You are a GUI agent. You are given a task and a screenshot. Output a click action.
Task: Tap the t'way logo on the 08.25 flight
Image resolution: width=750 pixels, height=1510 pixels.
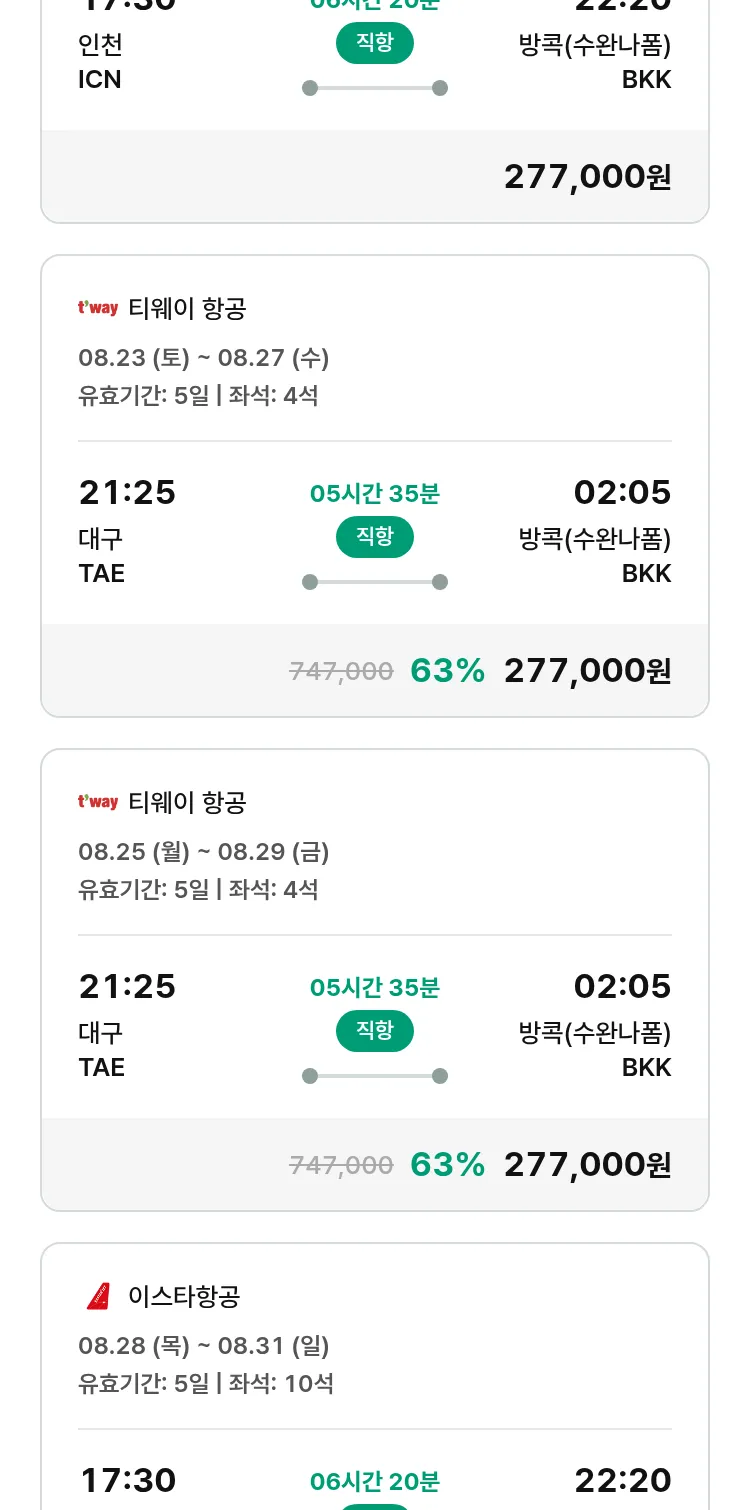pos(98,802)
